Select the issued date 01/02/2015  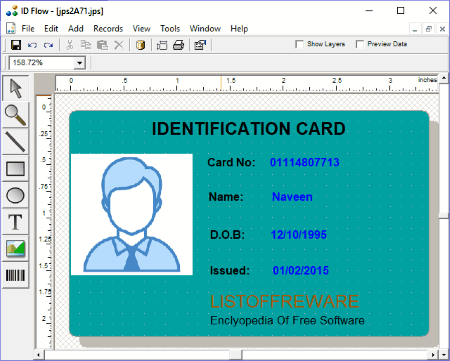(301, 270)
